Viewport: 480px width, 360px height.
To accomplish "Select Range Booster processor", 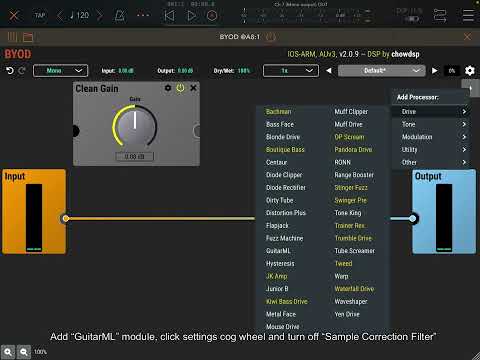I will (354, 175).
